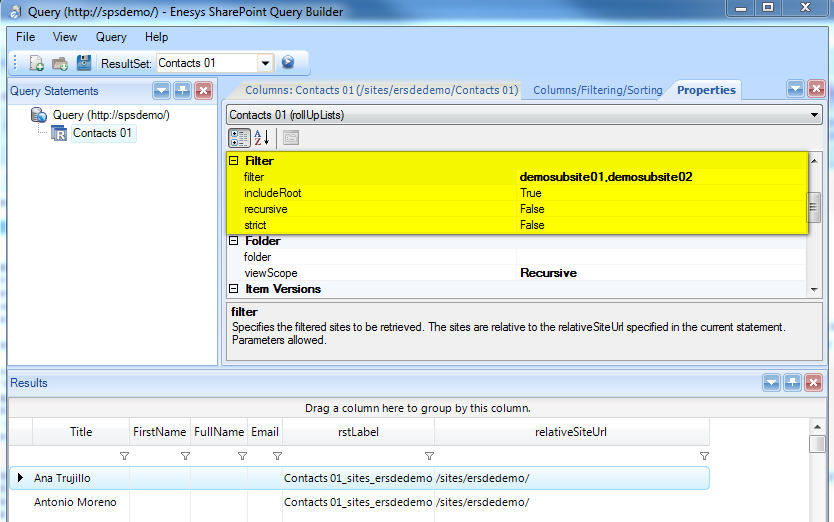Select Contacts 01 in Query Statements tree
The width and height of the screenshot is (834, 522).
click(102, 133)
